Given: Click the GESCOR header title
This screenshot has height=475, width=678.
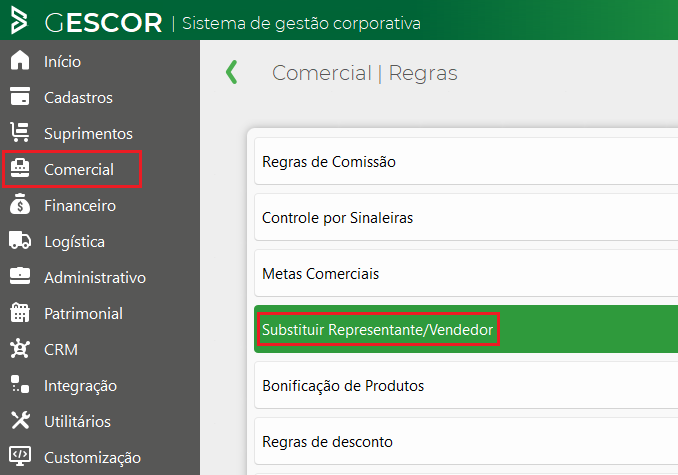Looking at the screenshot, I should click(x=104, y=22).
